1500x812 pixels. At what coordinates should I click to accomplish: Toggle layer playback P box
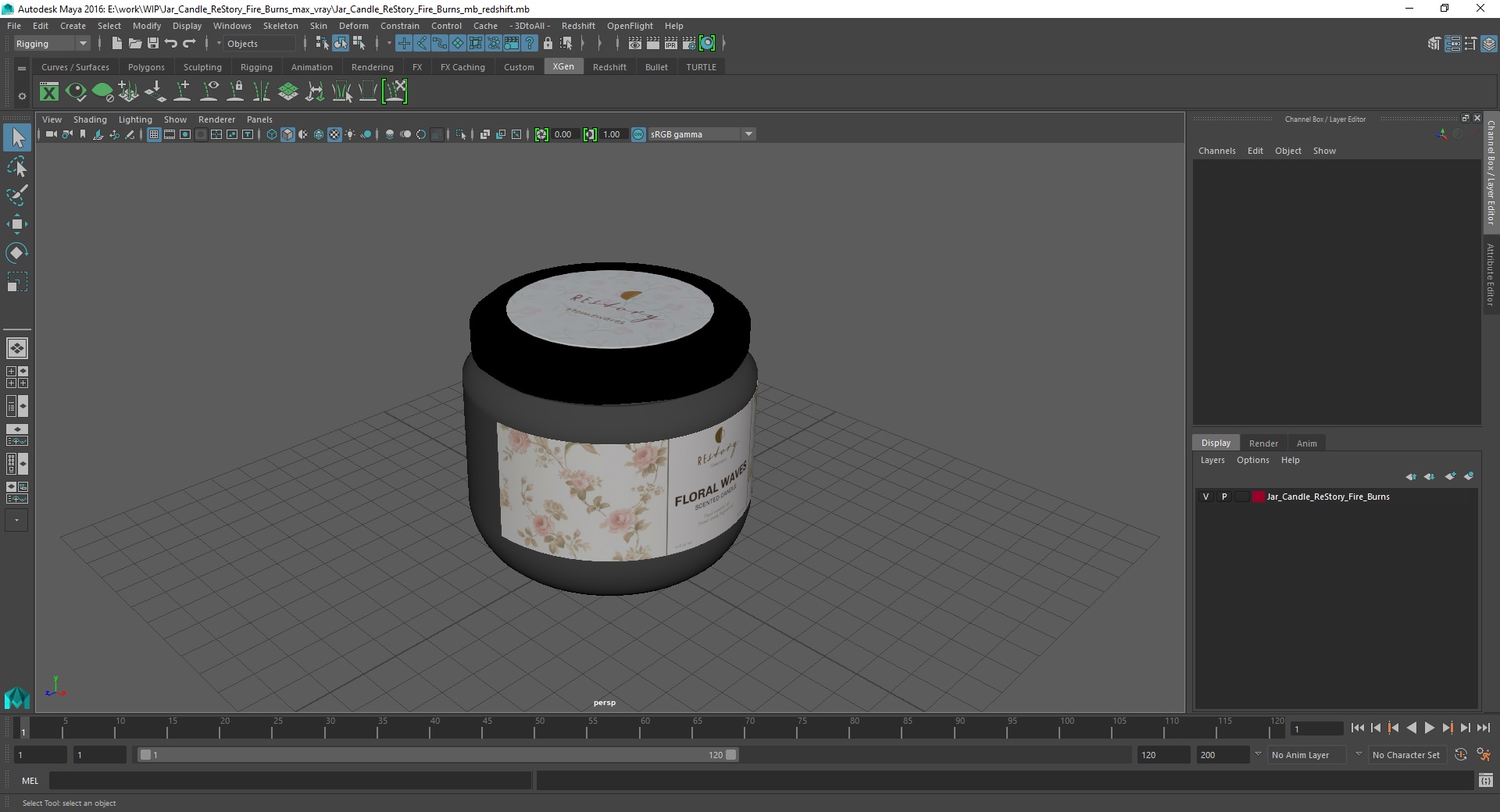1224,497
